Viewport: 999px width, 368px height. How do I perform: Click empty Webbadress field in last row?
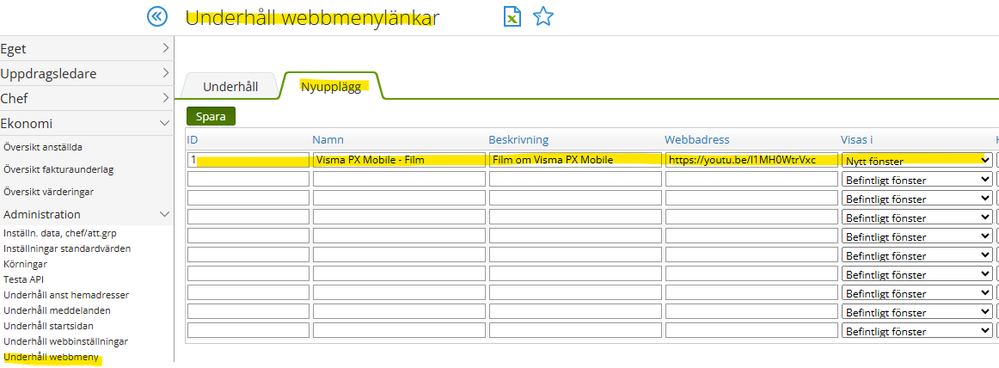pos(752,330)
